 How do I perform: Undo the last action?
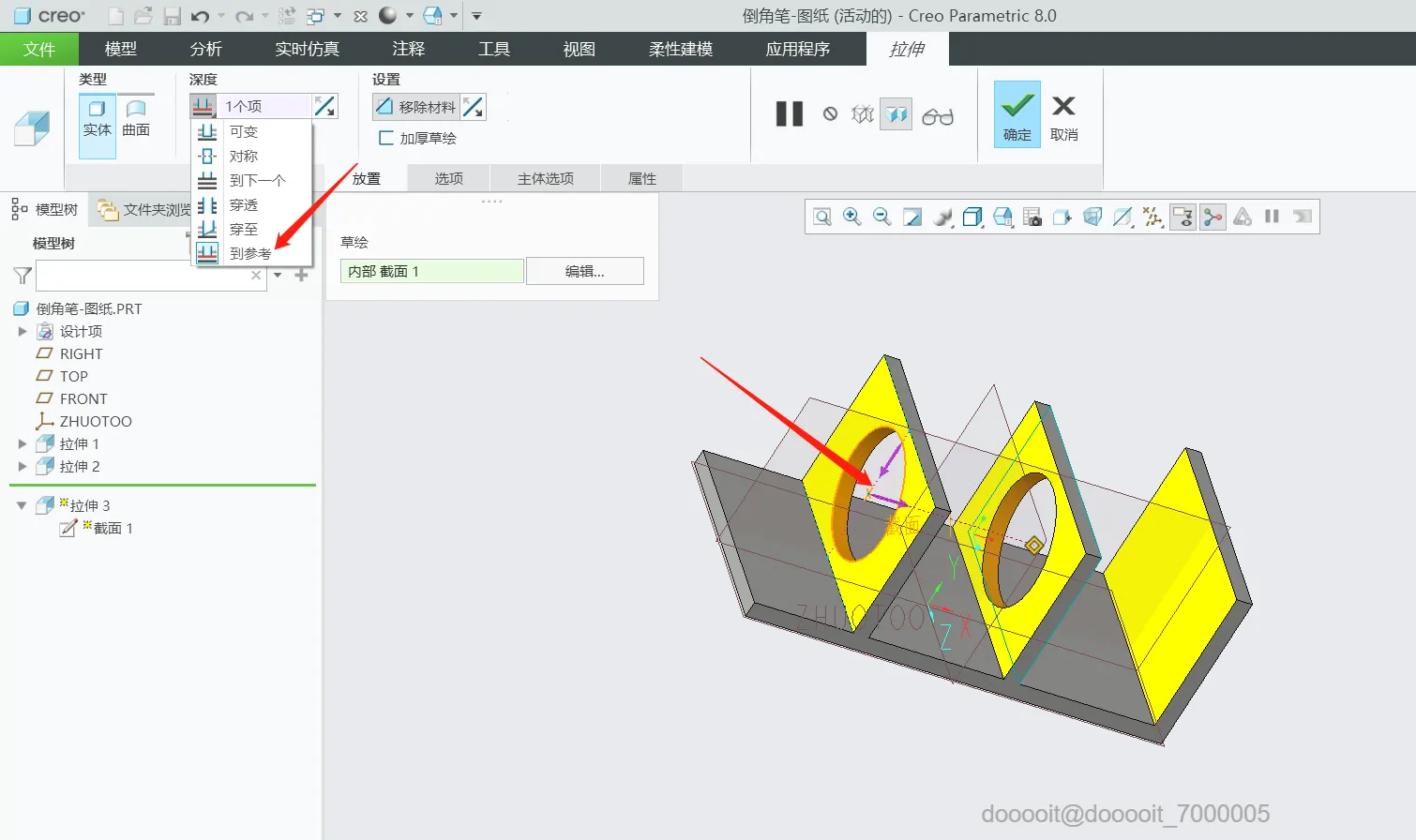coord(200,16)
